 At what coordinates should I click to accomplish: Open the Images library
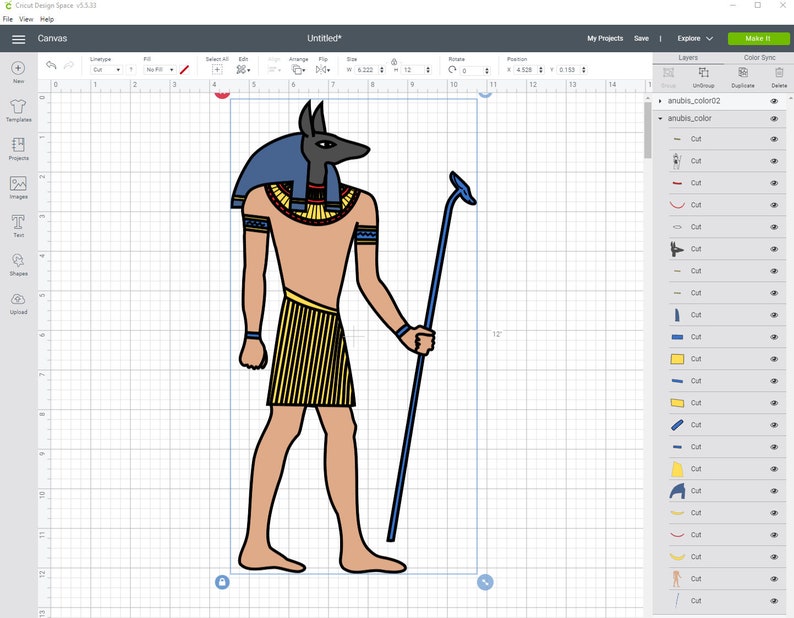click(x=18, y=183)
